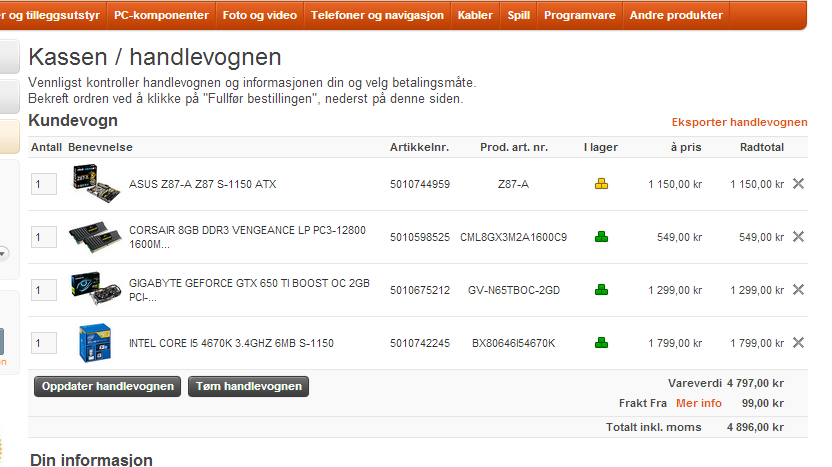This screenshot has height=467, width=832.
Task: Remove Gigabyte GTX 650 Ti from cart
Action: tap(798, 290)
